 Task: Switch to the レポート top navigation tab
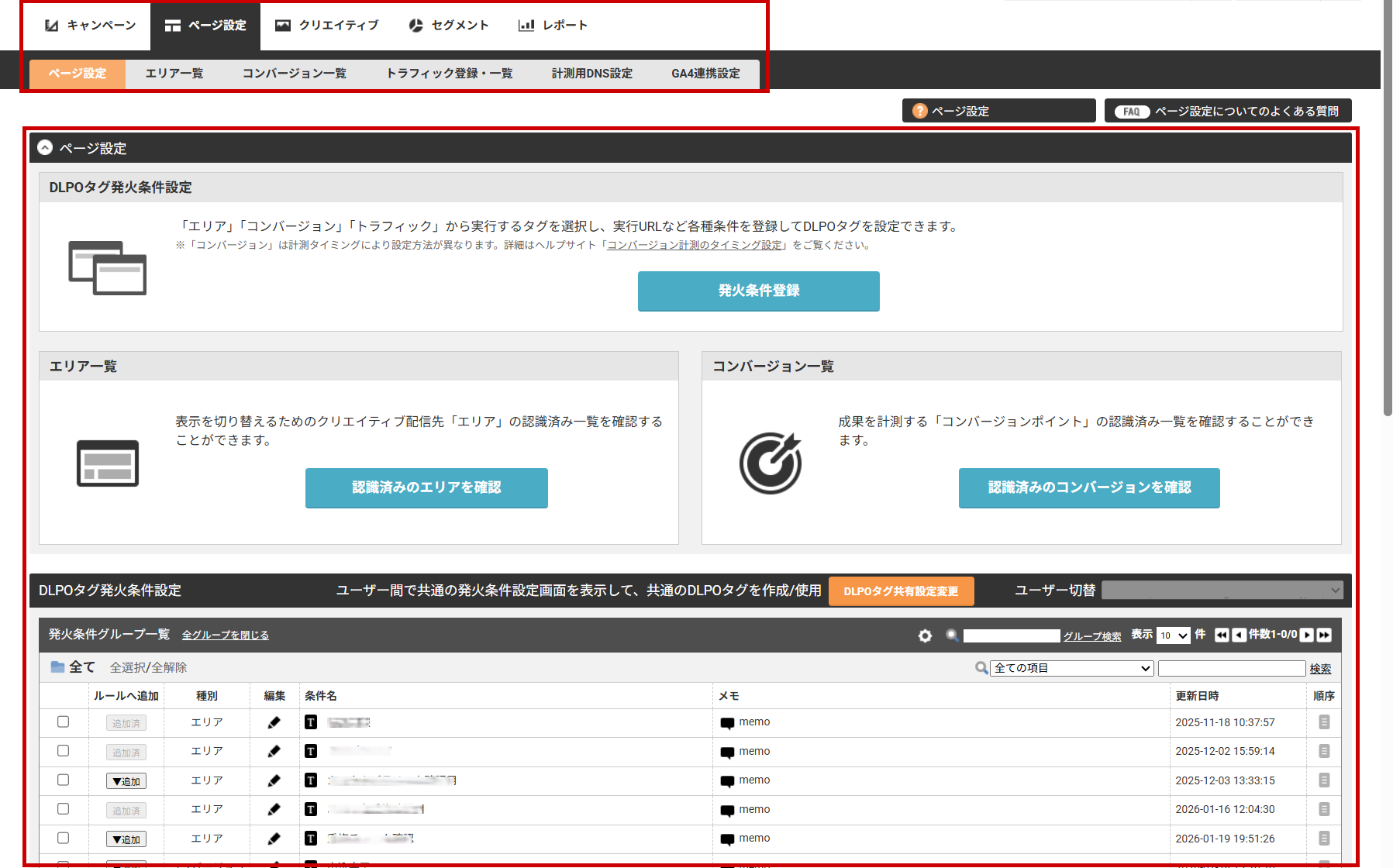coord(553,26)
